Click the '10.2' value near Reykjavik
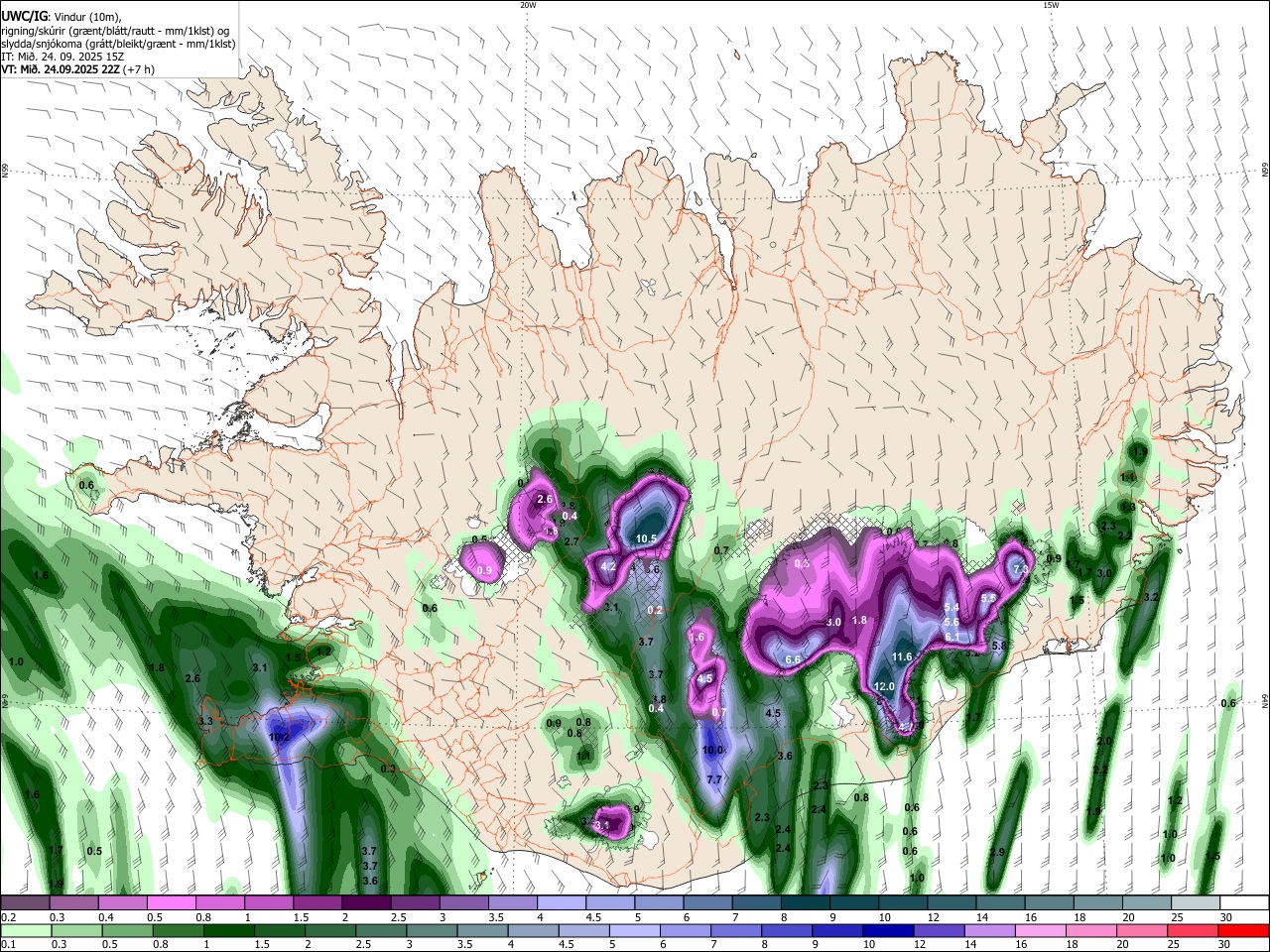The height and width of the screenshot is (952, 1270). tap(280, 737)
